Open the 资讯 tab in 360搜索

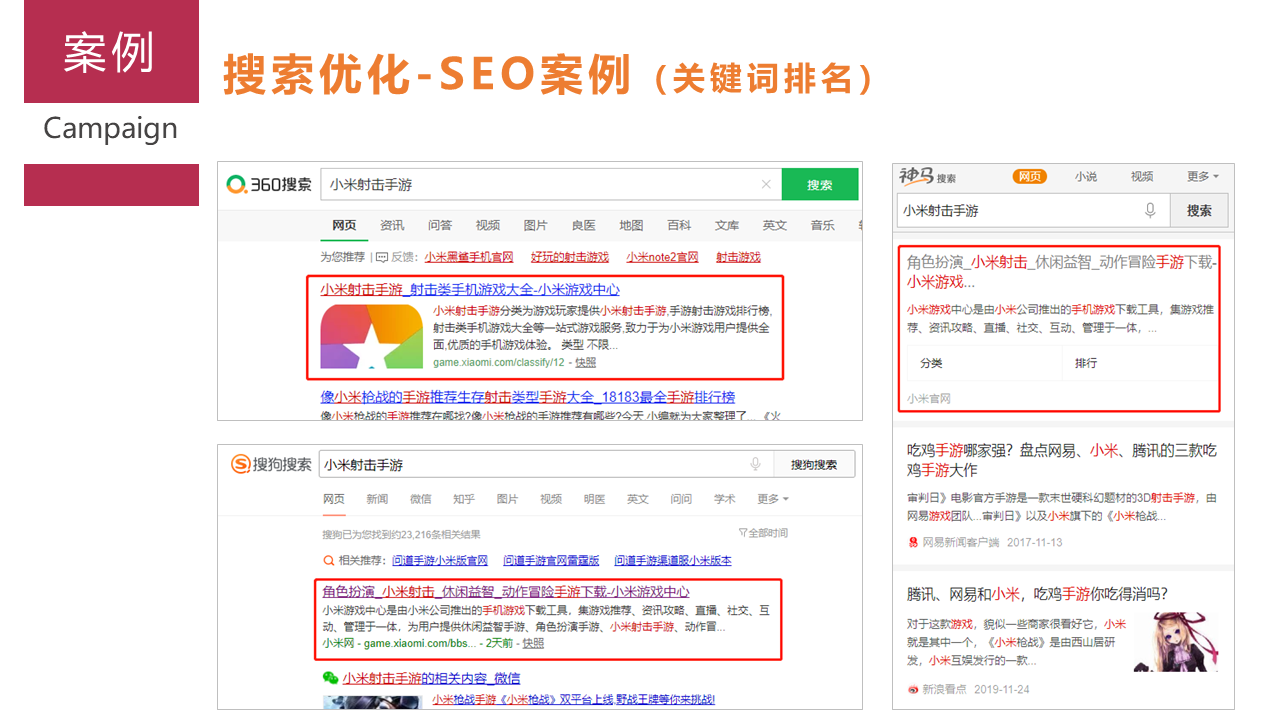(x=392, y=225)
